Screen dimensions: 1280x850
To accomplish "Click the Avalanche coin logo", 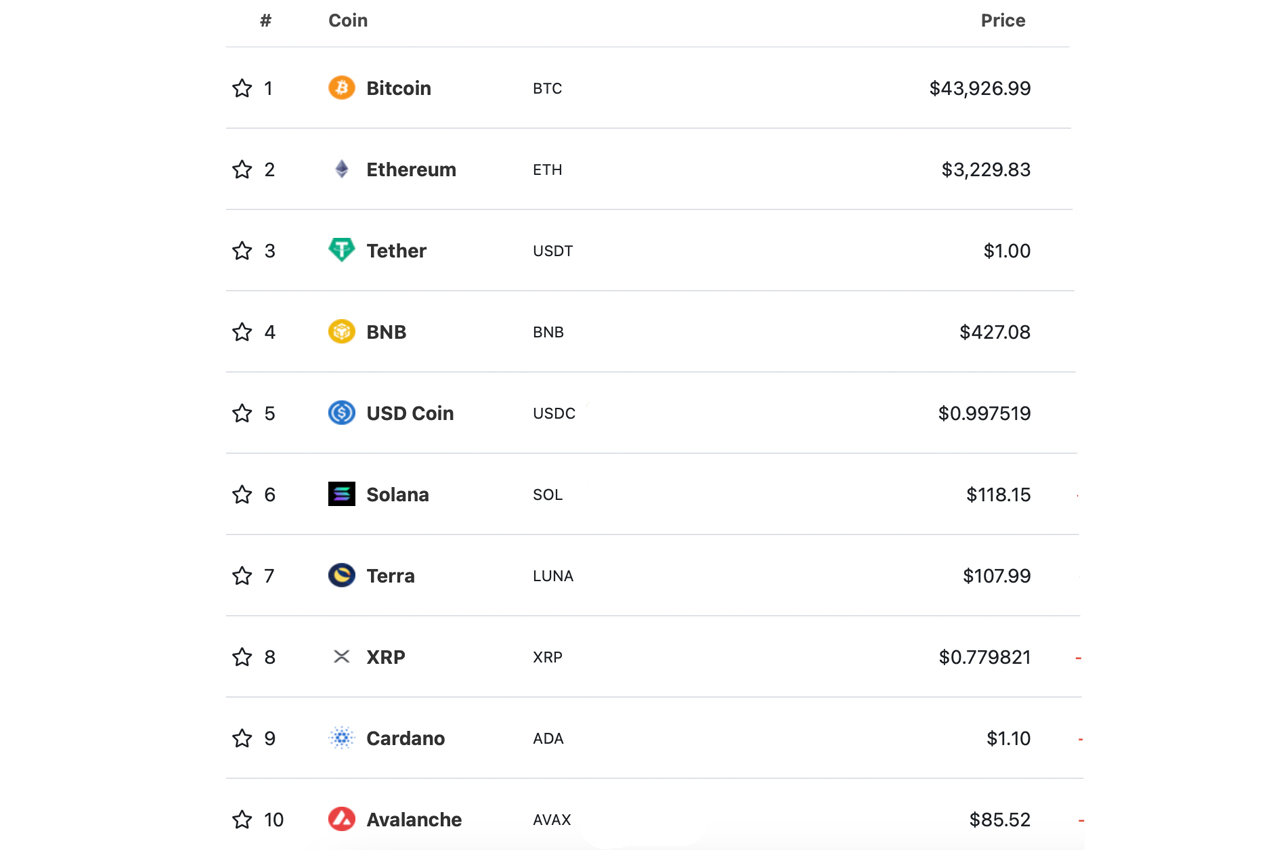I will (341, 819).
